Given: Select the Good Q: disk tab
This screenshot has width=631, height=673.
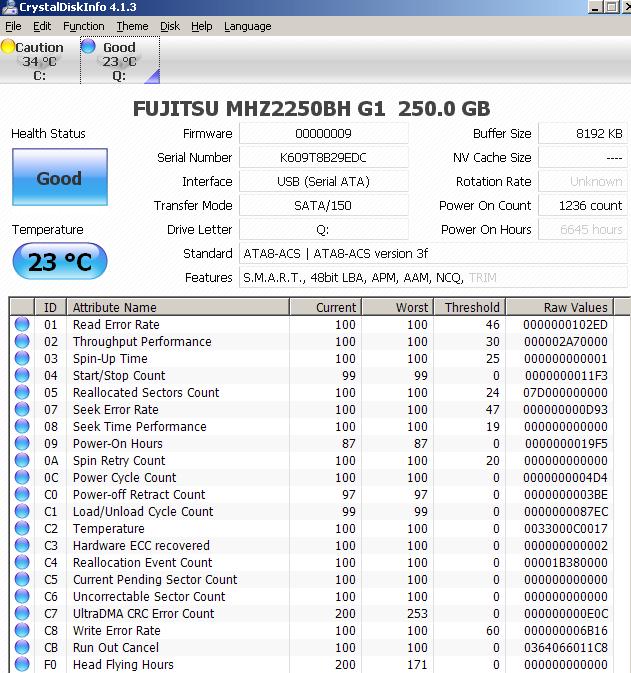Looking at the screenshot, I should tap(120, 61).
